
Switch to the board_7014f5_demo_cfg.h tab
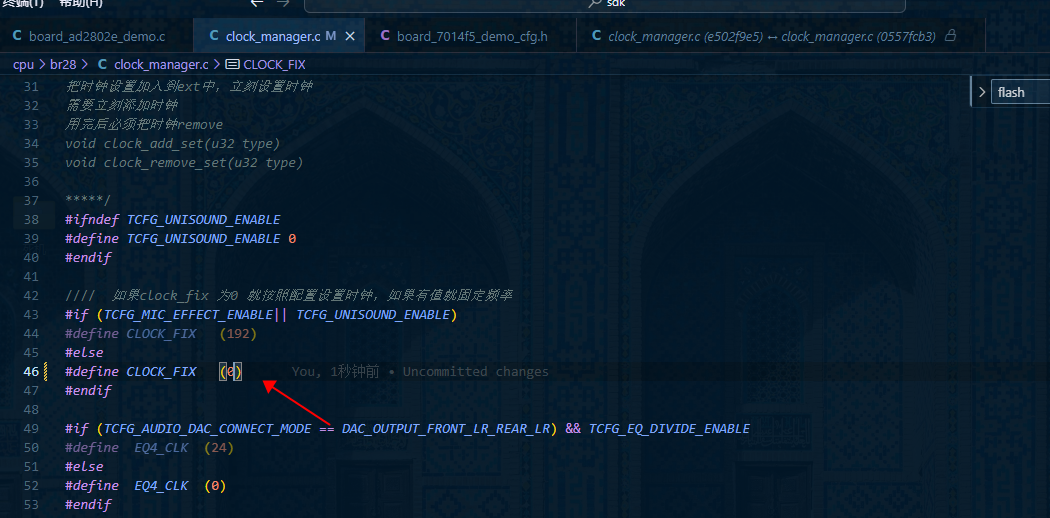471,36
